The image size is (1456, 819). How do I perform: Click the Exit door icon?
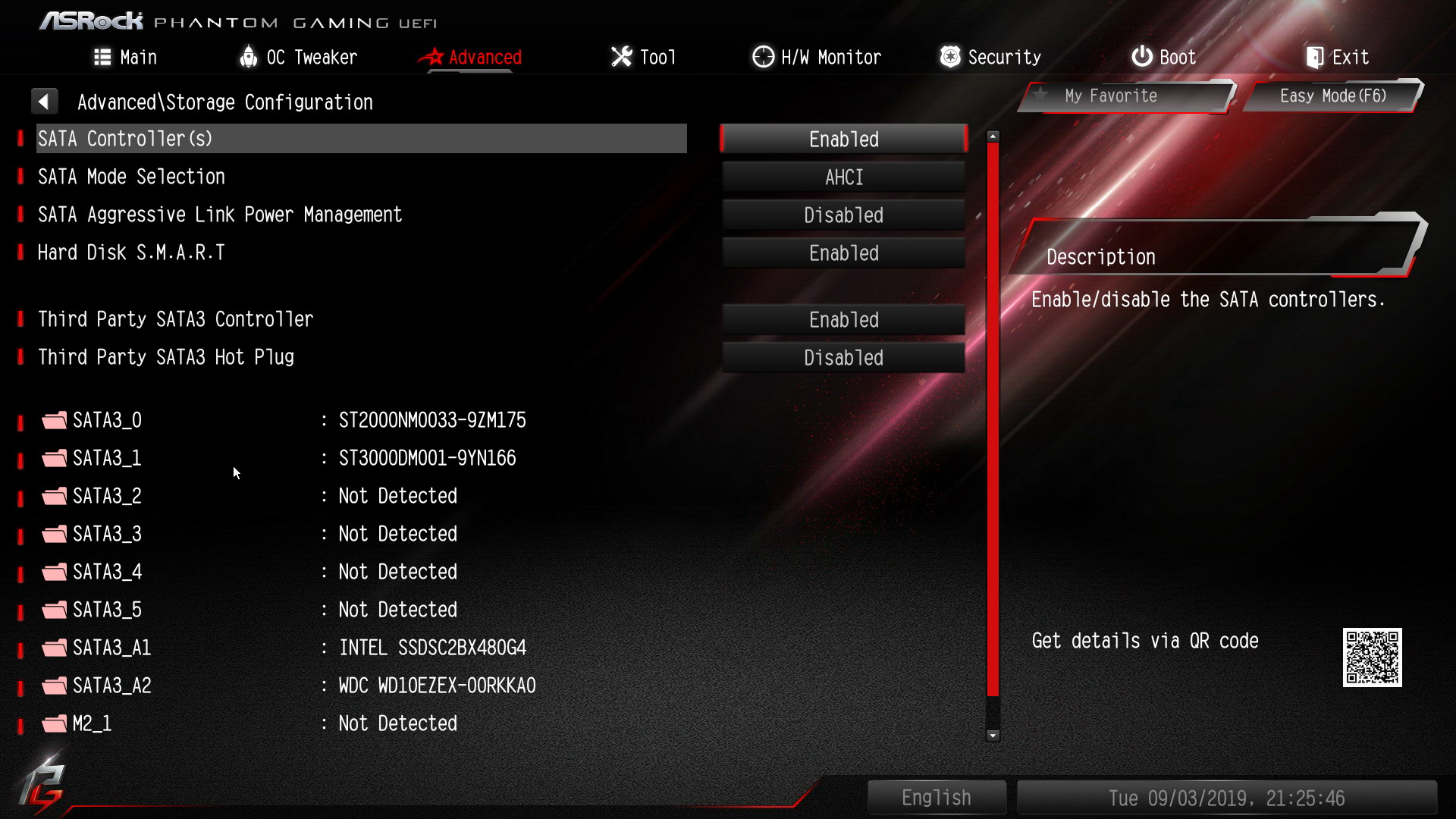(x=1314, y=57)
